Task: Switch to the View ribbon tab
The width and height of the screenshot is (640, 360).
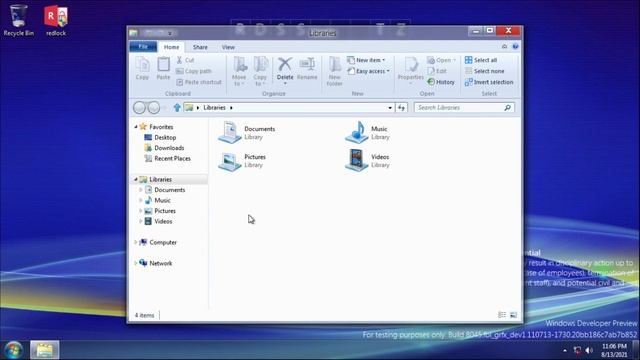Action: [228, 47]
